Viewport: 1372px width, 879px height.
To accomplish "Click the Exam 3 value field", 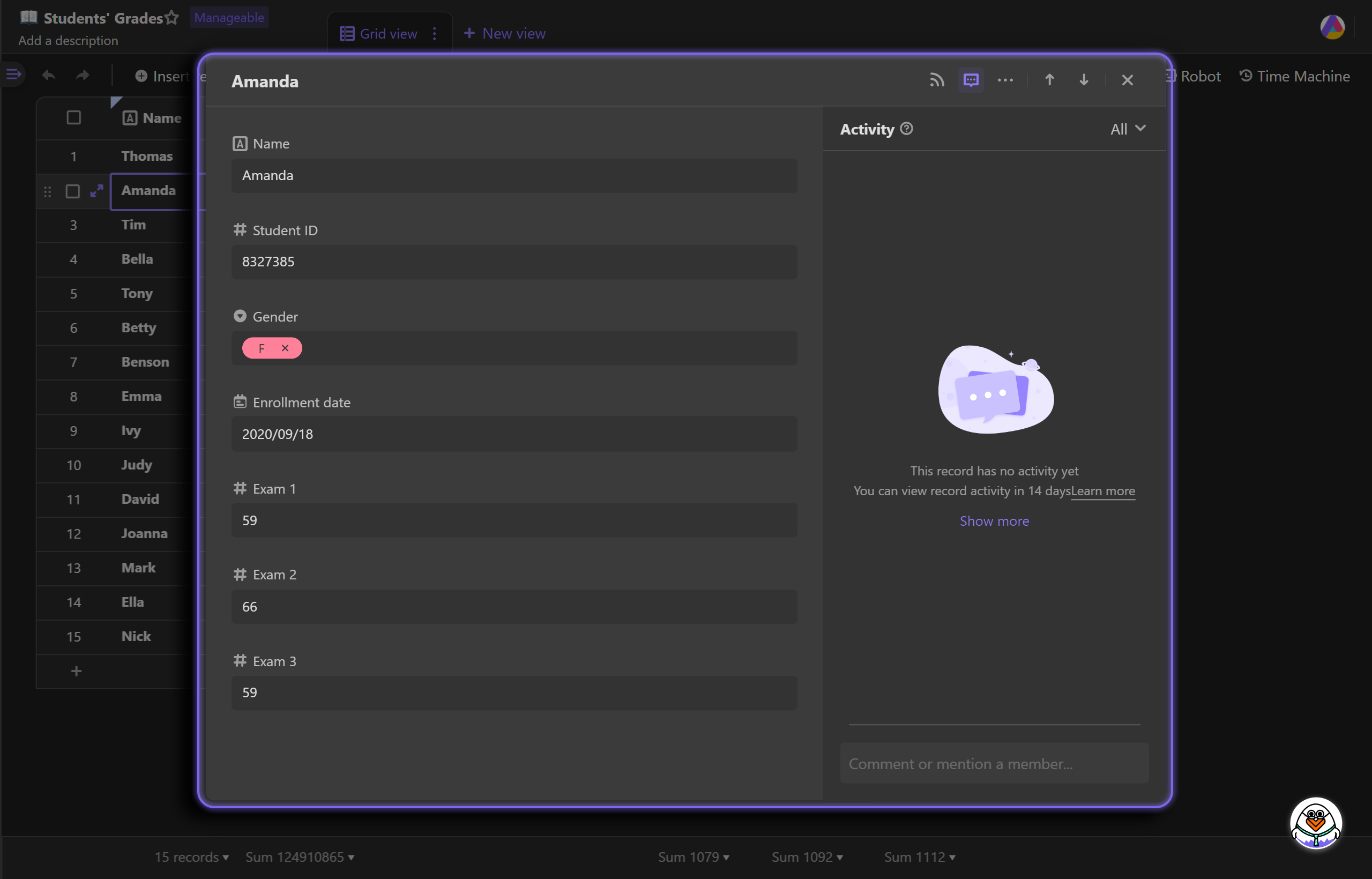I will 514,692.
